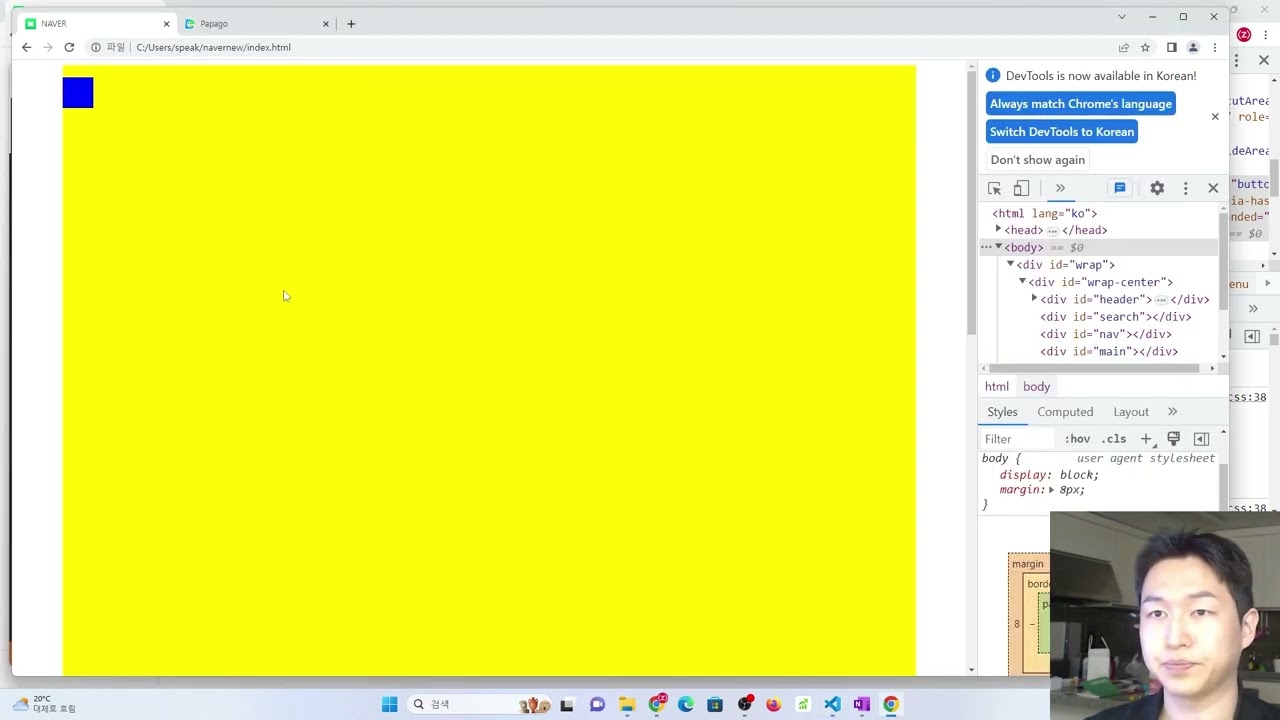This screenshot has height=720, width=1280.
Task: Activate the inspect element picker in DevTools
Action: (x=994, y=188)
